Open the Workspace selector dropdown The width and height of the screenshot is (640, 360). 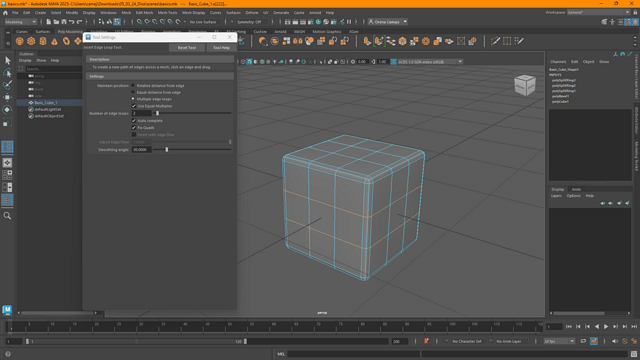point(598,13)
